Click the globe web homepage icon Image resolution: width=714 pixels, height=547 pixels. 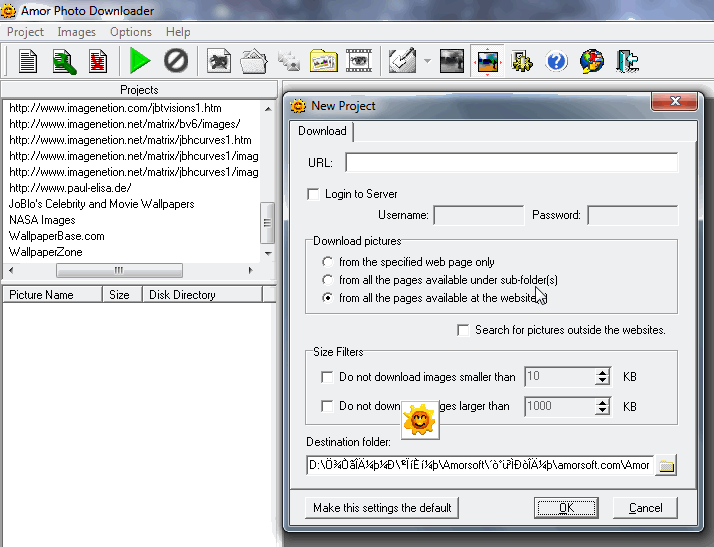click(x=592, y=61)
